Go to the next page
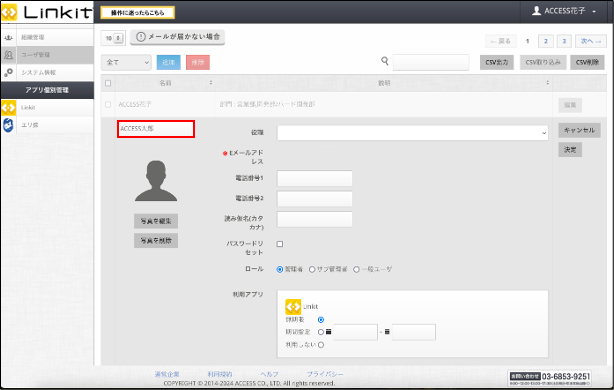This screenshot has width=614, height=390. click(591, 41)
